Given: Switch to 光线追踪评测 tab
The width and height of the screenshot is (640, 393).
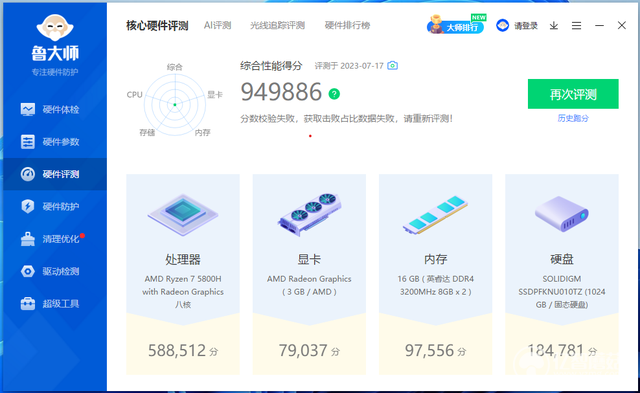Looking at the screenshot, I should [x=278, y=25].
